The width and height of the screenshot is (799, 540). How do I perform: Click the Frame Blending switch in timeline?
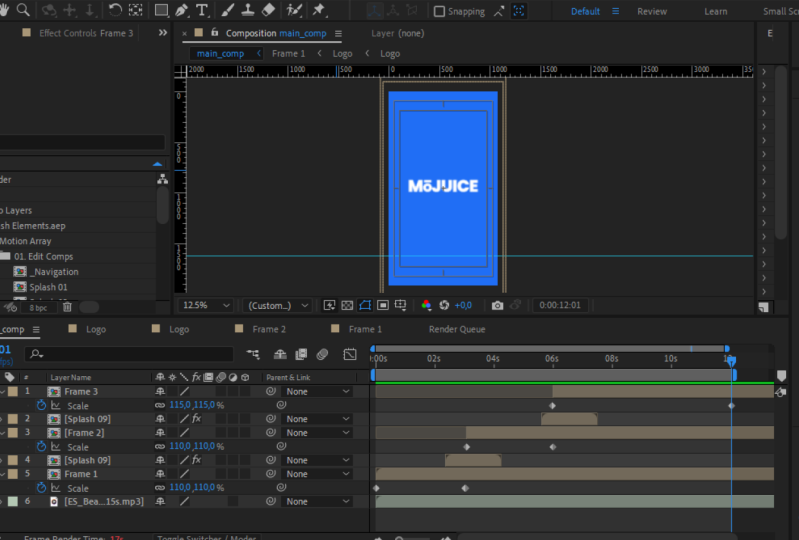tap(301, 354)
